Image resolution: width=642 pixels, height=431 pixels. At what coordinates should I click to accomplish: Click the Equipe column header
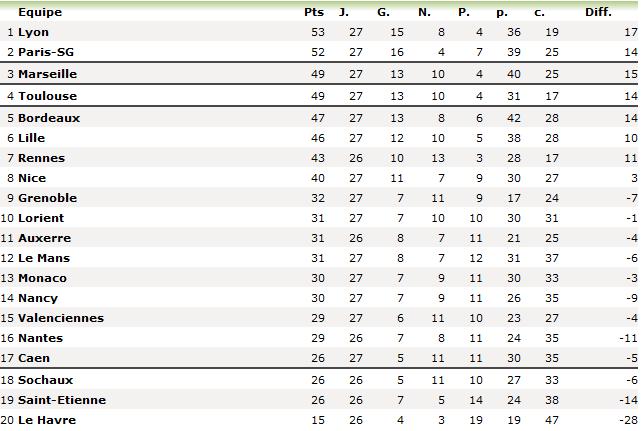click(40, 12)
